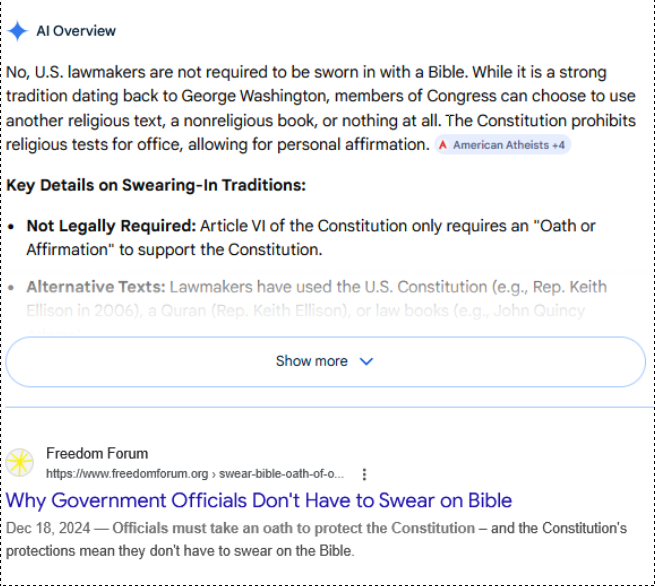Open "Why Government Officials Don't Have to Swear" link

pyautogui.click(x=259, y=500)
